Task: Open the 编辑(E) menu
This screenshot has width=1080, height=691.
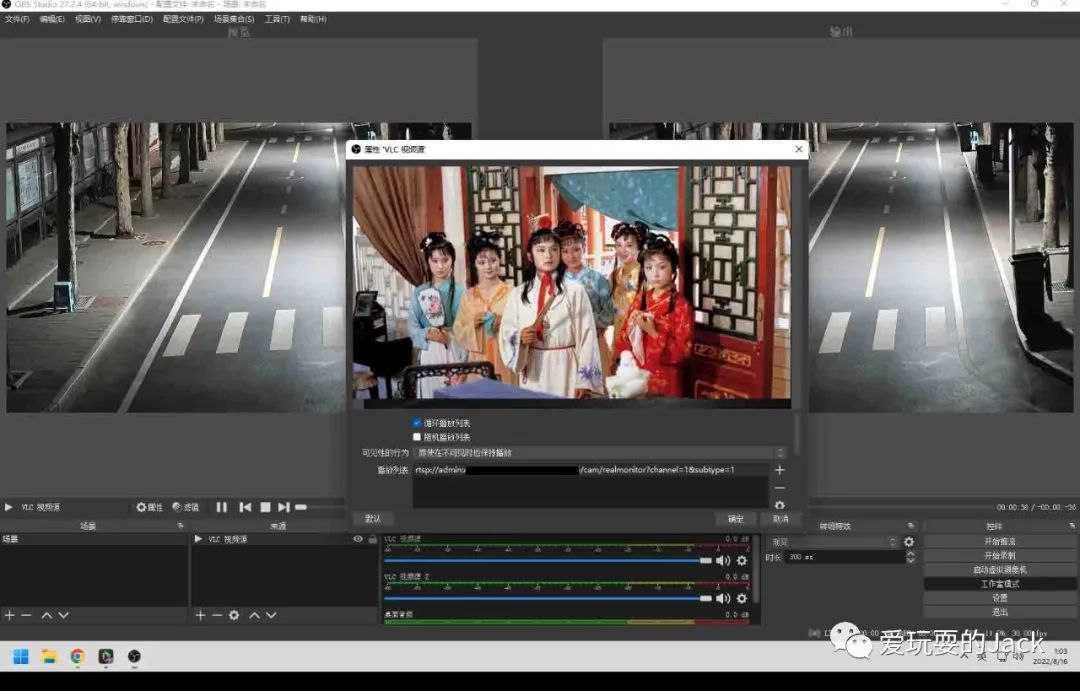Action: 52,19
